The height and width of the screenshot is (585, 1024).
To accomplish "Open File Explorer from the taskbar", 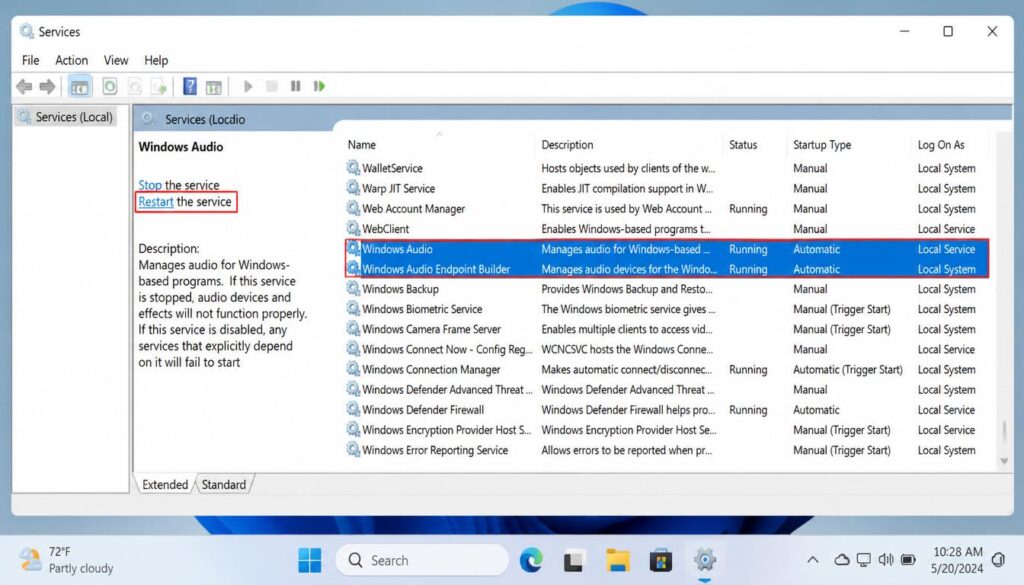I will tap(618, 560).
